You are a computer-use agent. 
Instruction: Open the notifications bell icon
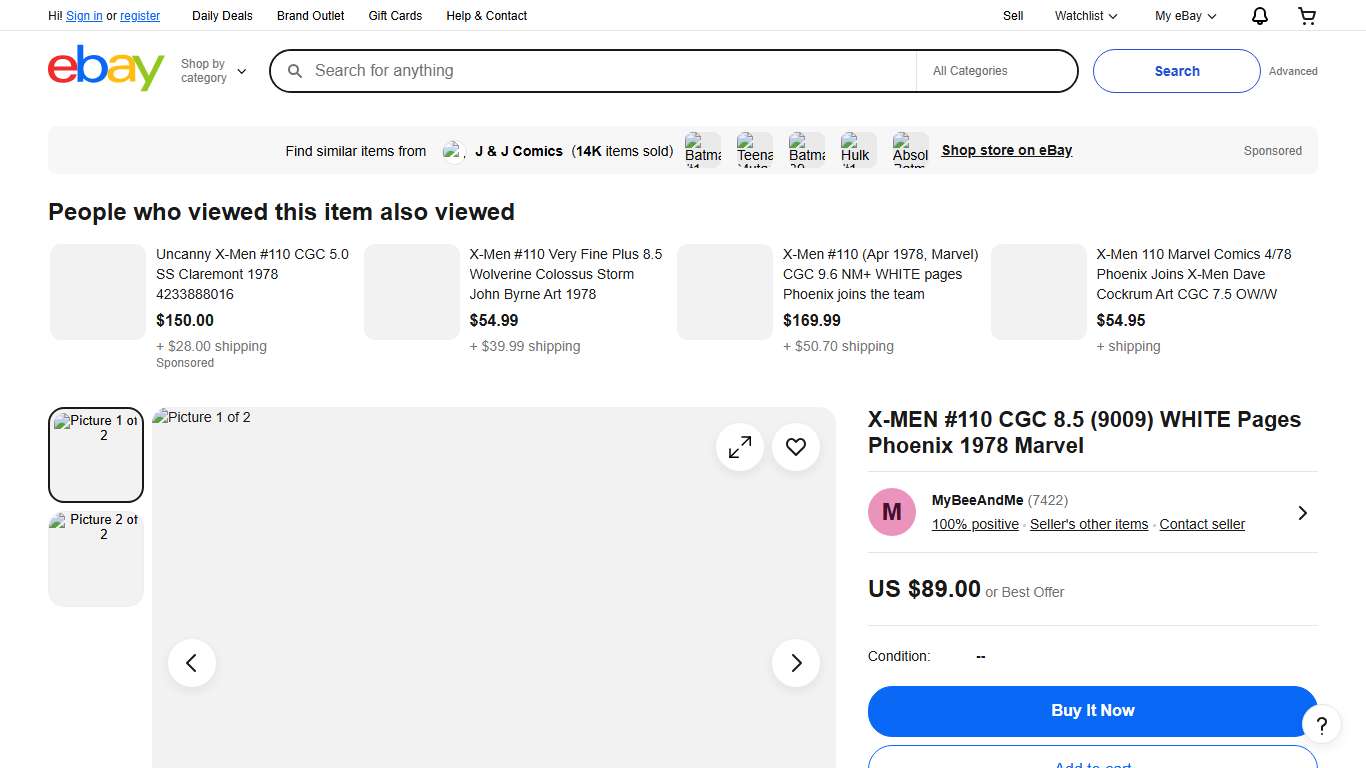tap(1260, 16)
